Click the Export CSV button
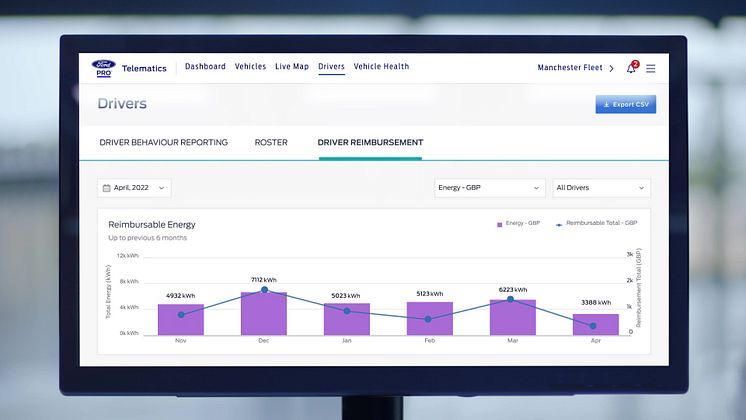Image resolution: width=746 pixels, height=420 pixels. [x=626, y=104]
